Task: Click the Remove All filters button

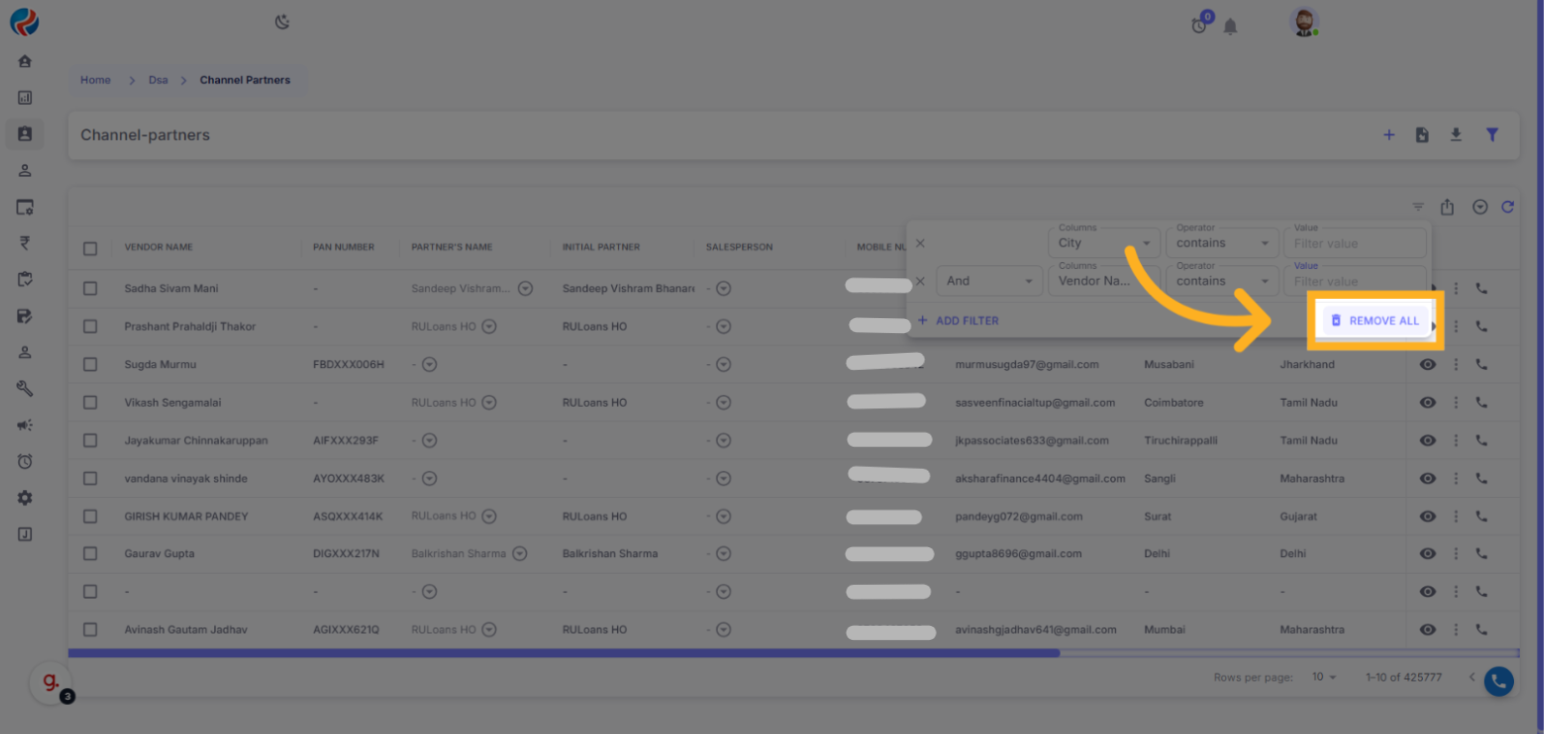Action: click(1375, 321)
